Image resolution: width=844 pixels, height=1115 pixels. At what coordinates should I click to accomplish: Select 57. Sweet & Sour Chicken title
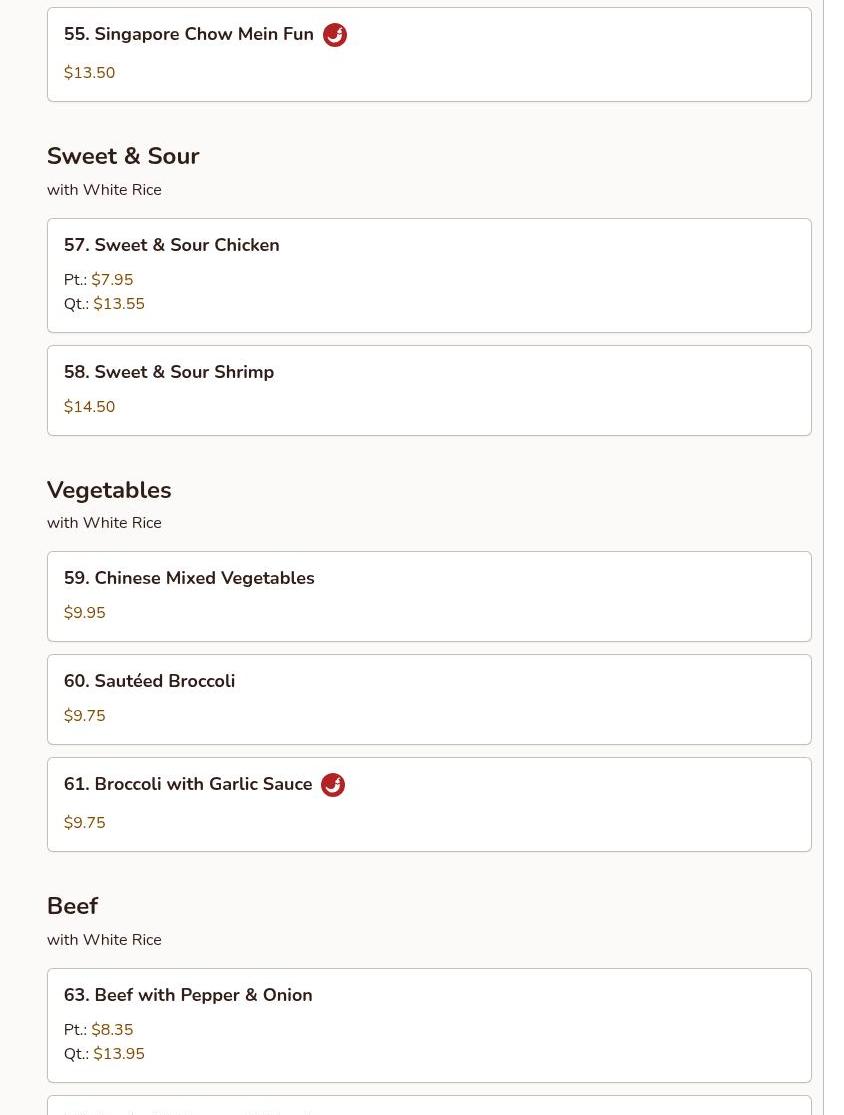click(x=172, y=245)
